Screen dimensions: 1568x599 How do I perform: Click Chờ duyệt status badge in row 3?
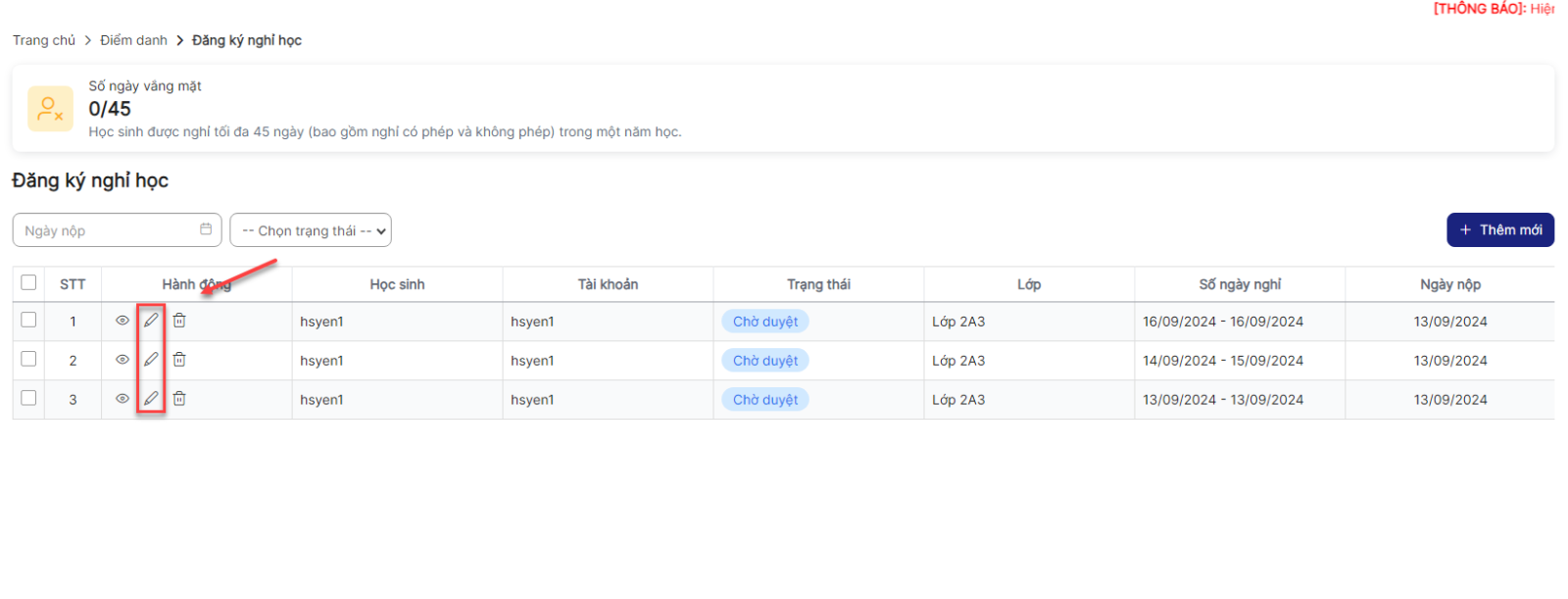(765, 400)
